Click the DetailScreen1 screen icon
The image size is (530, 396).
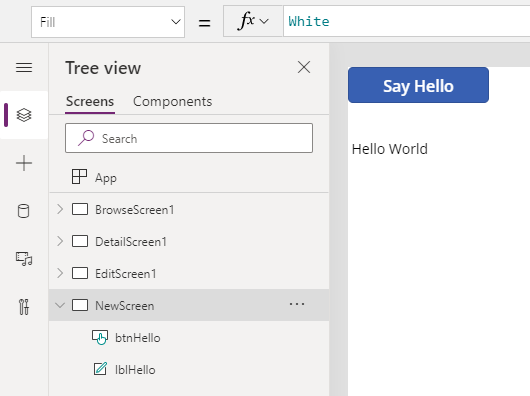click(x=80, y=241)
